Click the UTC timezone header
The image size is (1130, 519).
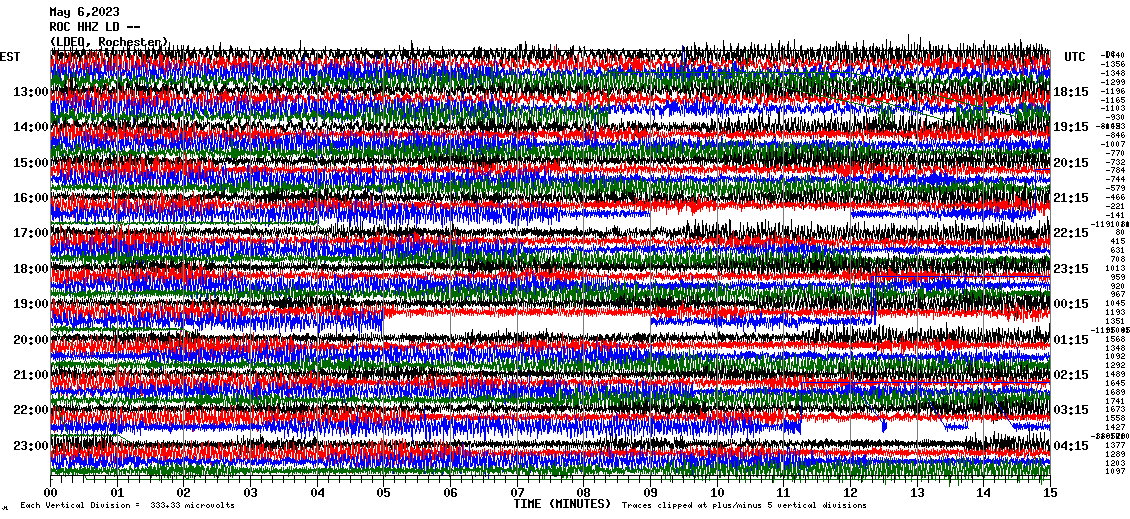tap(1075, 57)
